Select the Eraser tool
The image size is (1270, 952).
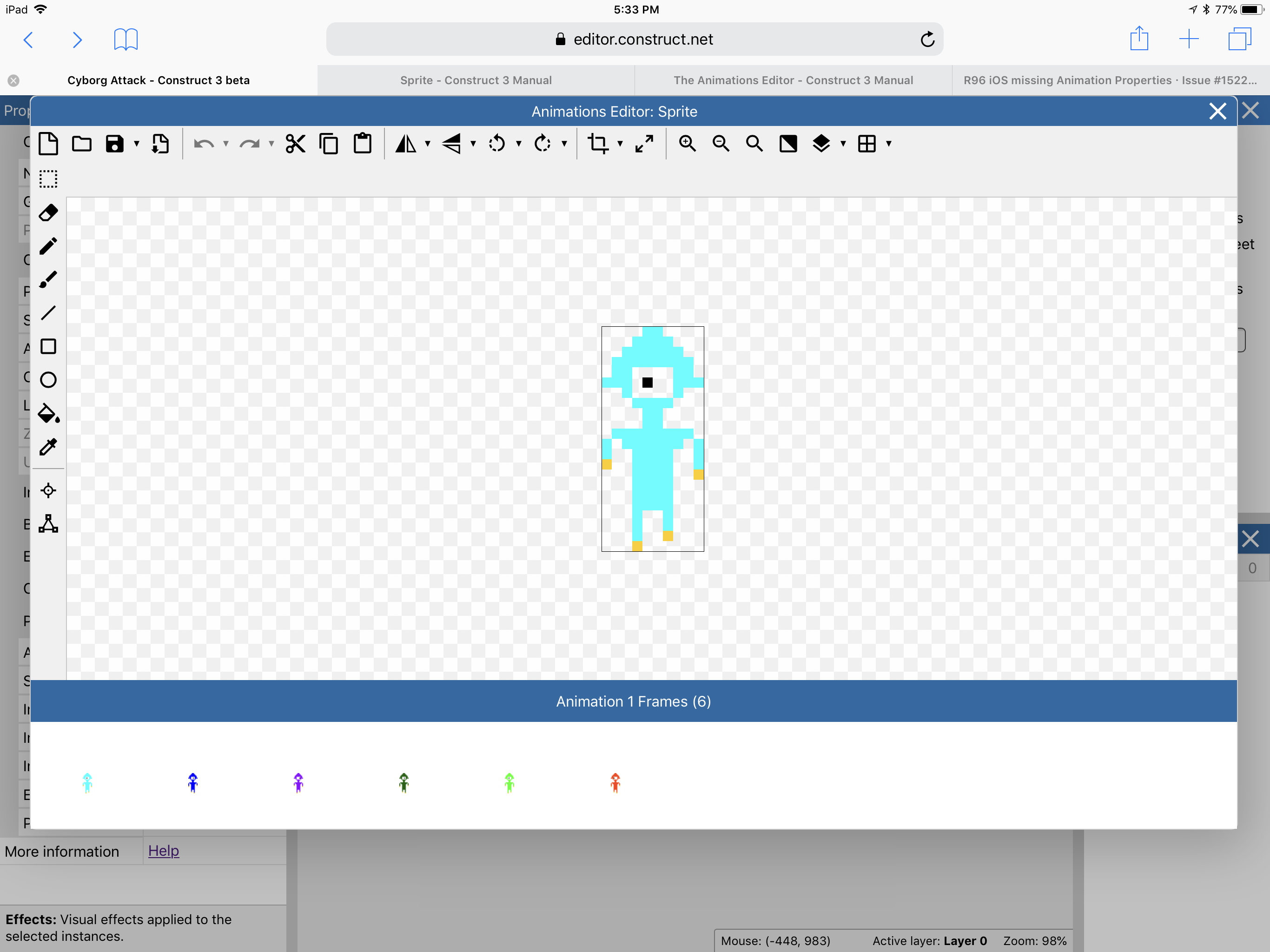point(48,212)
